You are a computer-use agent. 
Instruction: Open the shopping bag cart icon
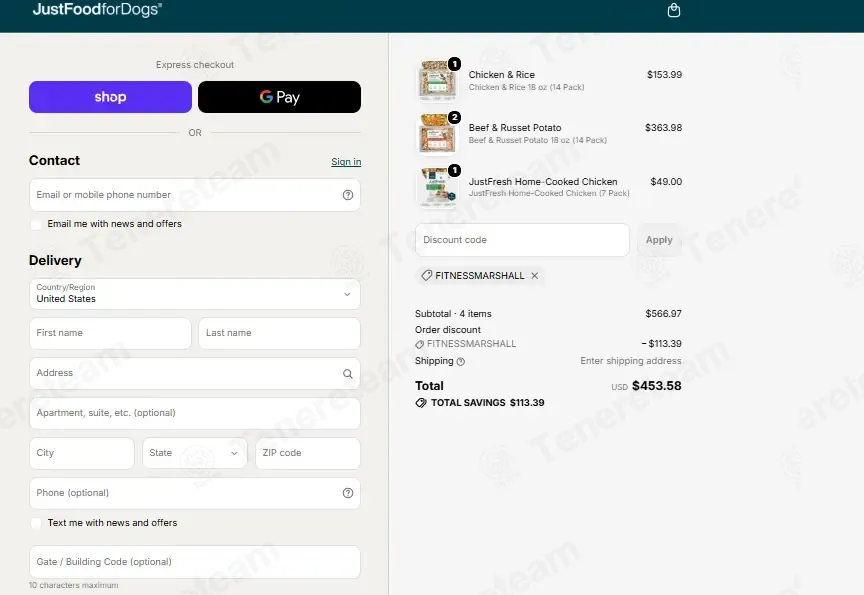[x=673, y=10]
